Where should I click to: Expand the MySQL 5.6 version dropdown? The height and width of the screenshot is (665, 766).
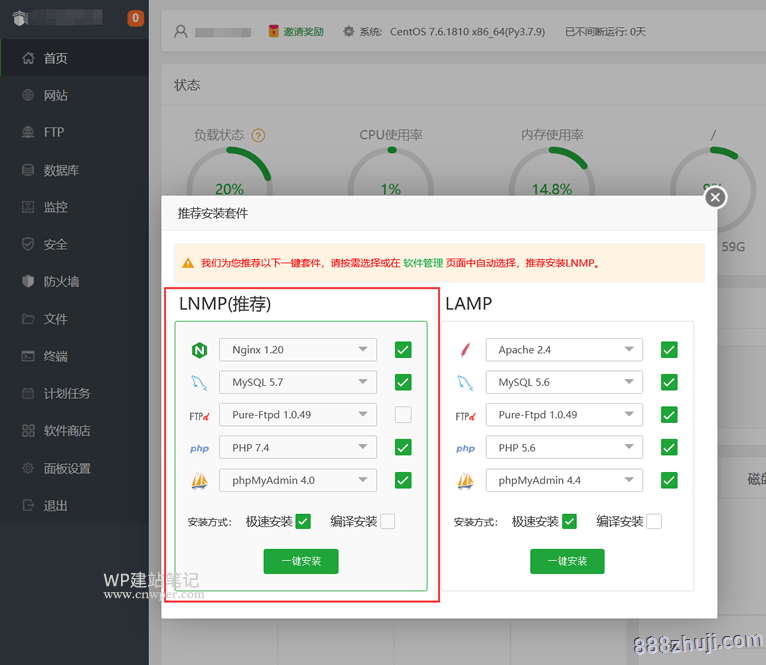[564, 382]
